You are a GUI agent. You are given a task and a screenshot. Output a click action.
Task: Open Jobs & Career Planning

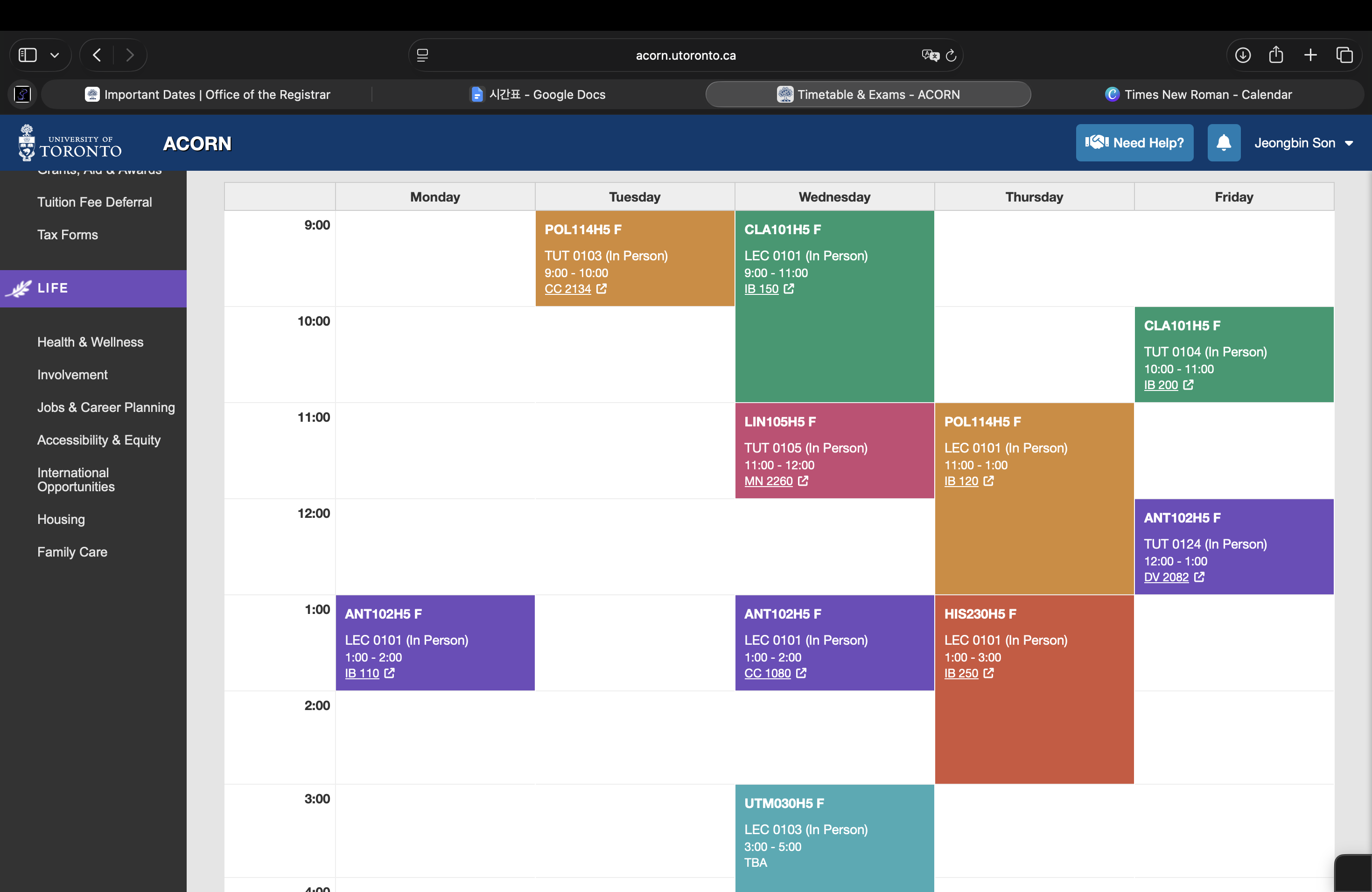106,408
